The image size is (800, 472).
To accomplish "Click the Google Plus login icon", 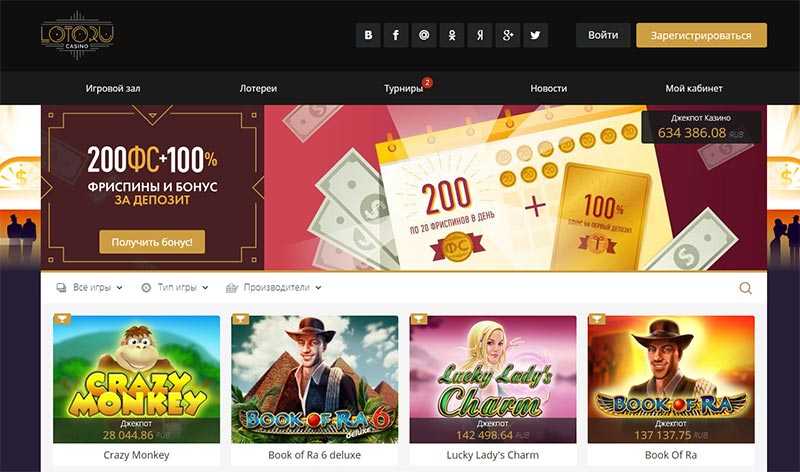I will click(x=508, y=35).
